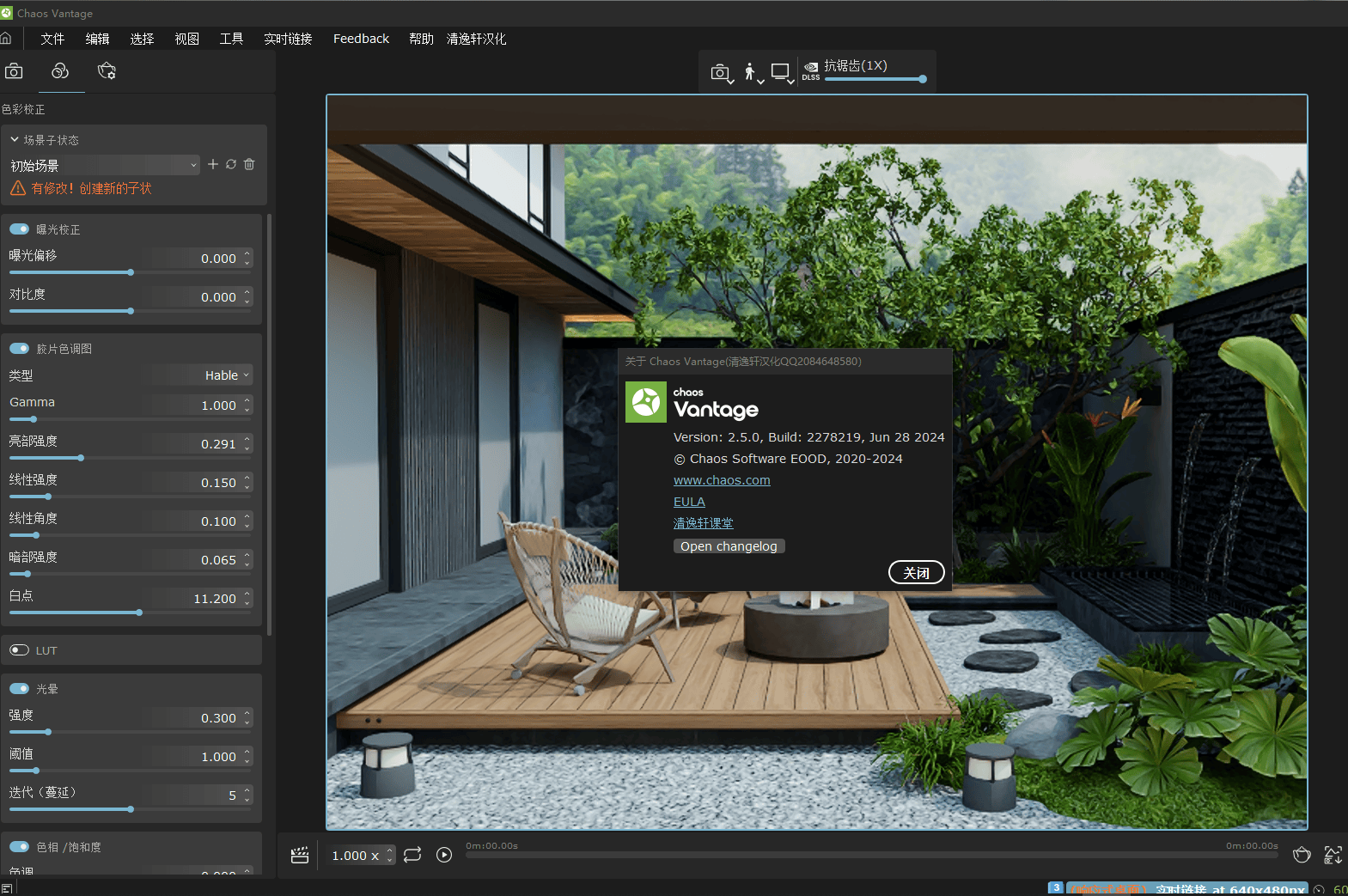Image resolution: width=1348 pixels, height=896 pixels.
Task: Click the bloom threshold 阈值 value field
Action: coord(198,757)
